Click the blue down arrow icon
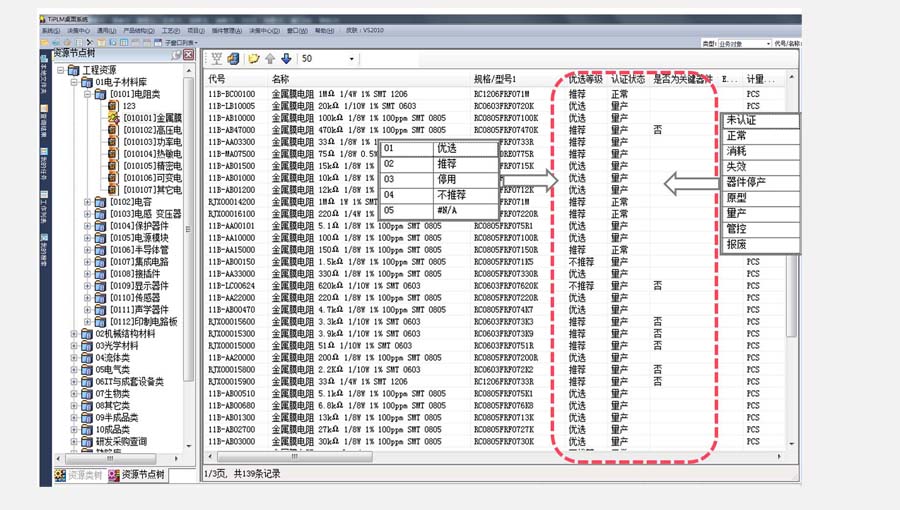This screenshot has width=900, height=510. (x=286, y=59)
